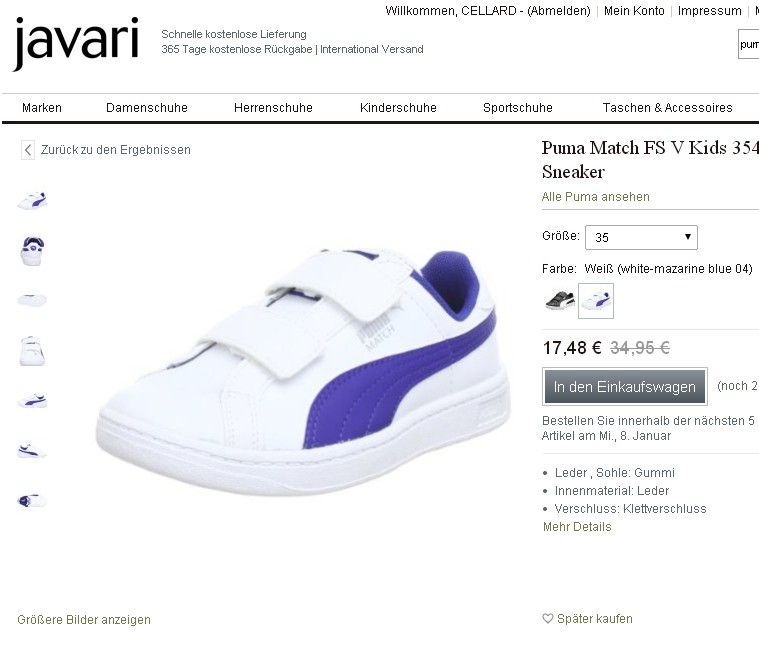Select the white sole-view thumbnail
Image resolution: width=759 pixels, height=648 pixels.
click(x=32, y=300)
